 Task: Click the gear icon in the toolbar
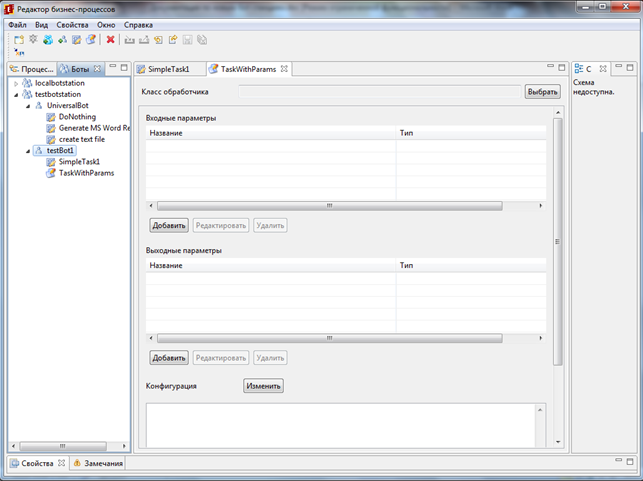click(x=33, y=40)
